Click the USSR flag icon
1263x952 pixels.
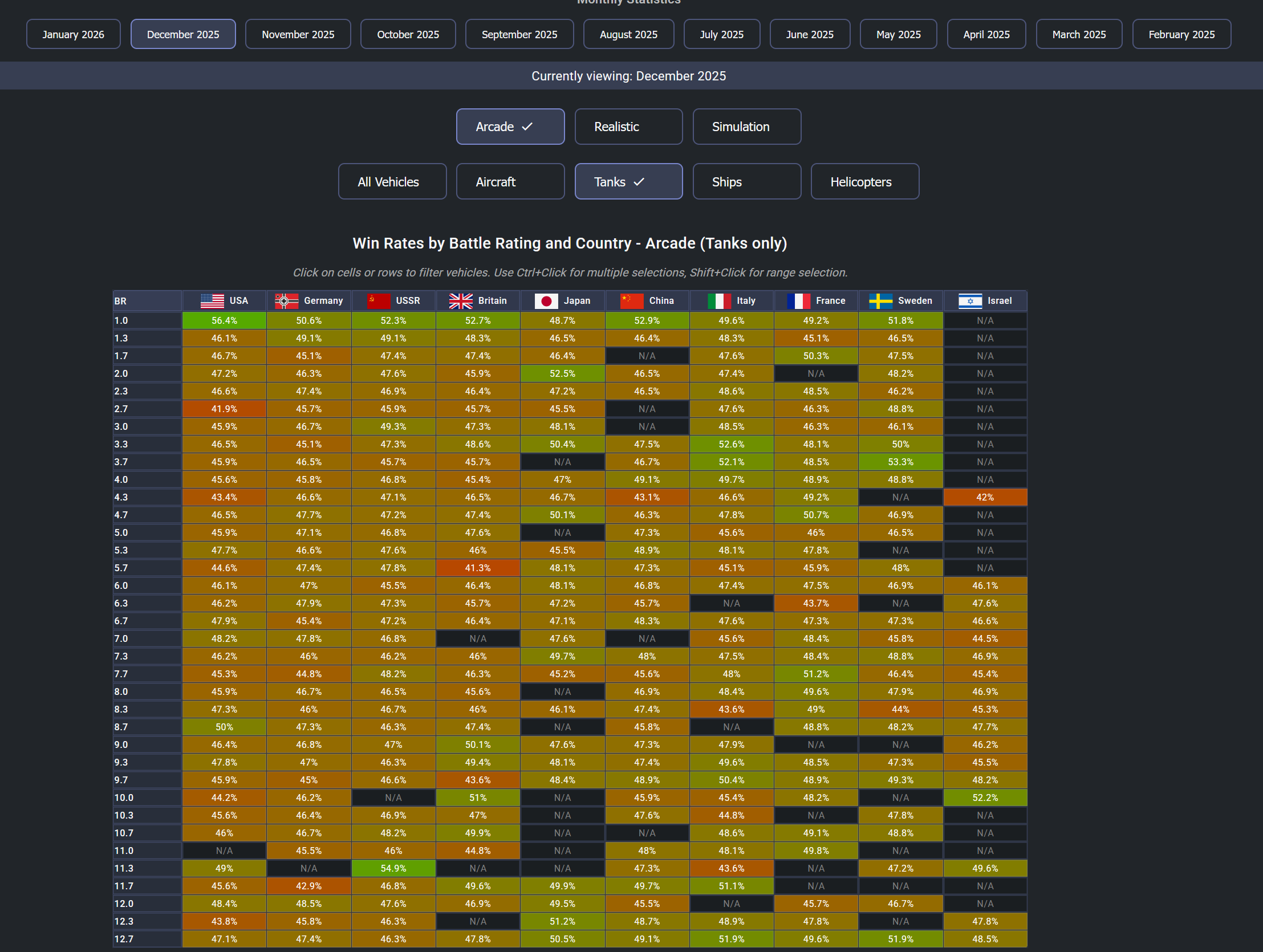click(x=378, y=301)
